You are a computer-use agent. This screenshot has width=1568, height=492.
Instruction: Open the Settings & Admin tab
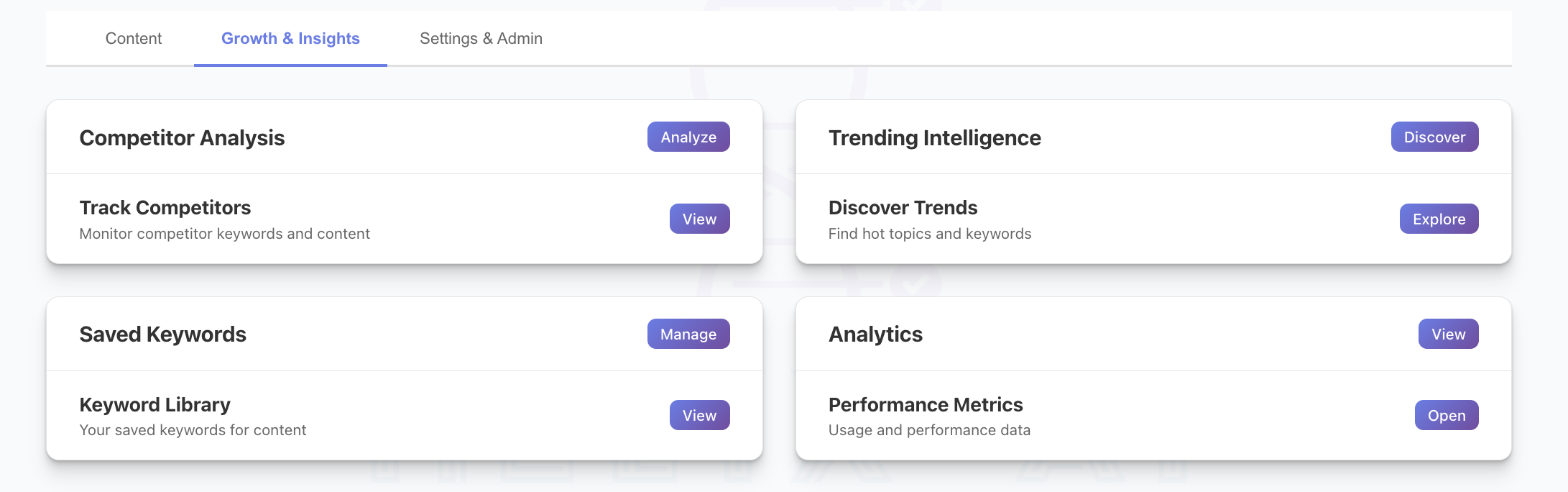tap(481, 39)
